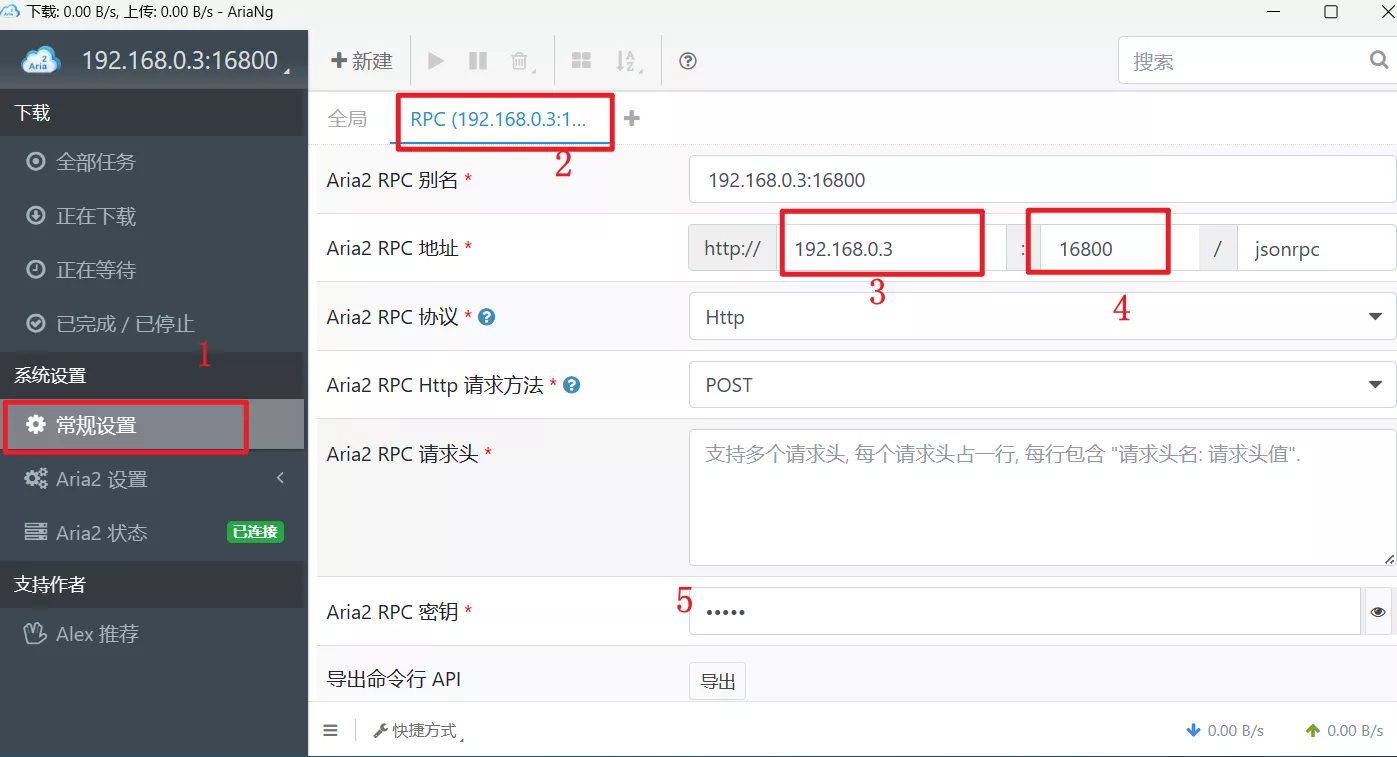Click the download speed arrow in footer

(x=1193, y=731)
